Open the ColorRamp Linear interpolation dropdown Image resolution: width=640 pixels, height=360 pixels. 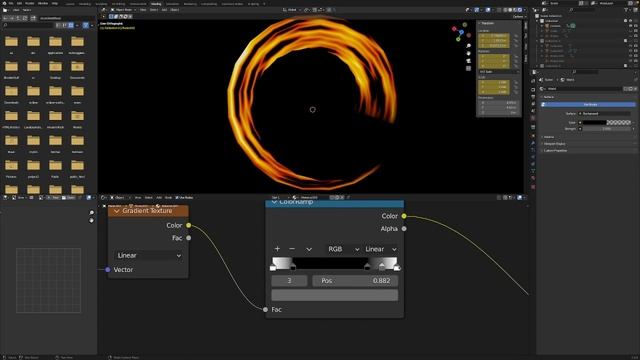[380, 249]
